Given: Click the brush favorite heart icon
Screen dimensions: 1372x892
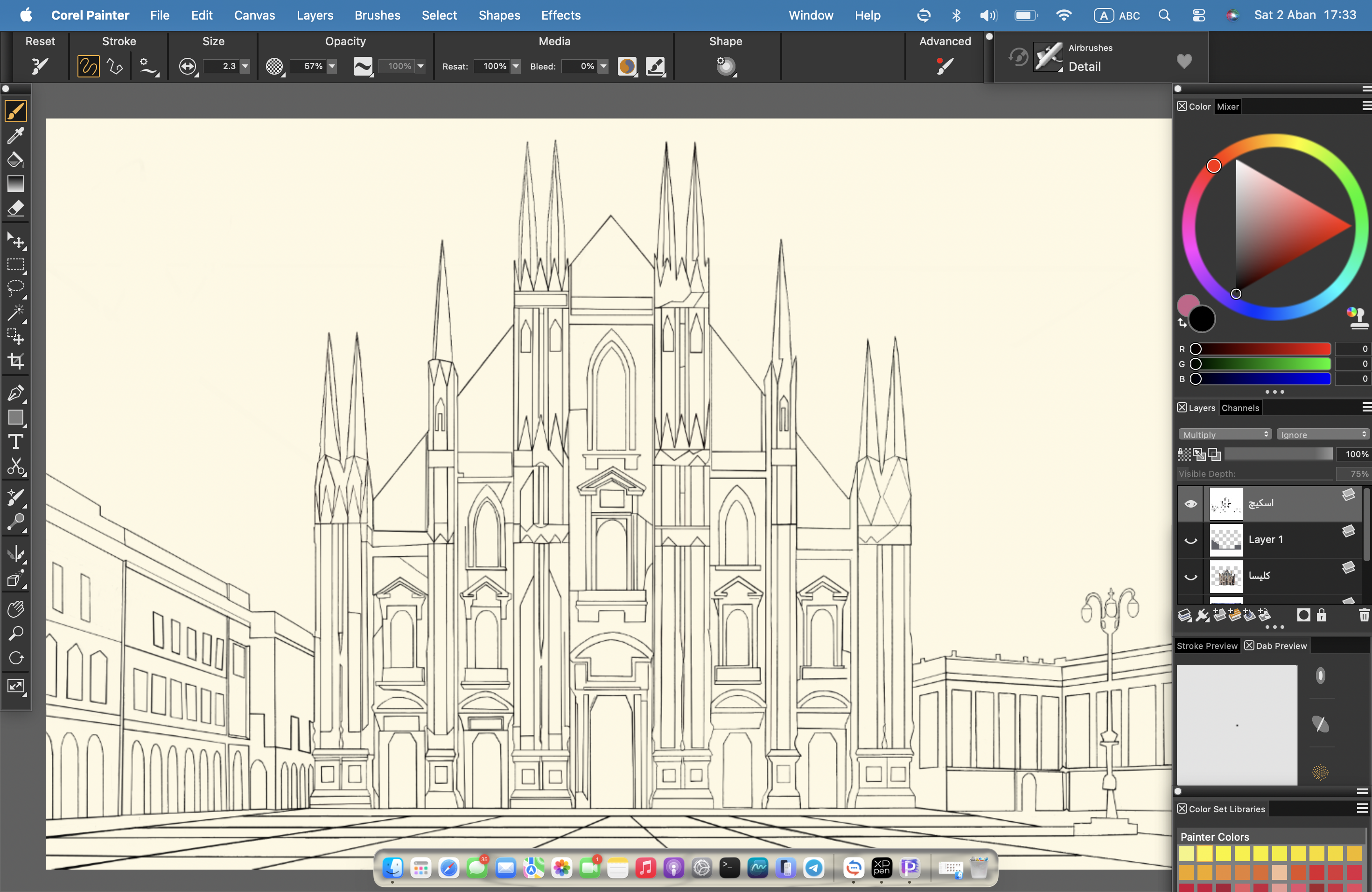Looking at the screenshot, I should [1183, 61].
